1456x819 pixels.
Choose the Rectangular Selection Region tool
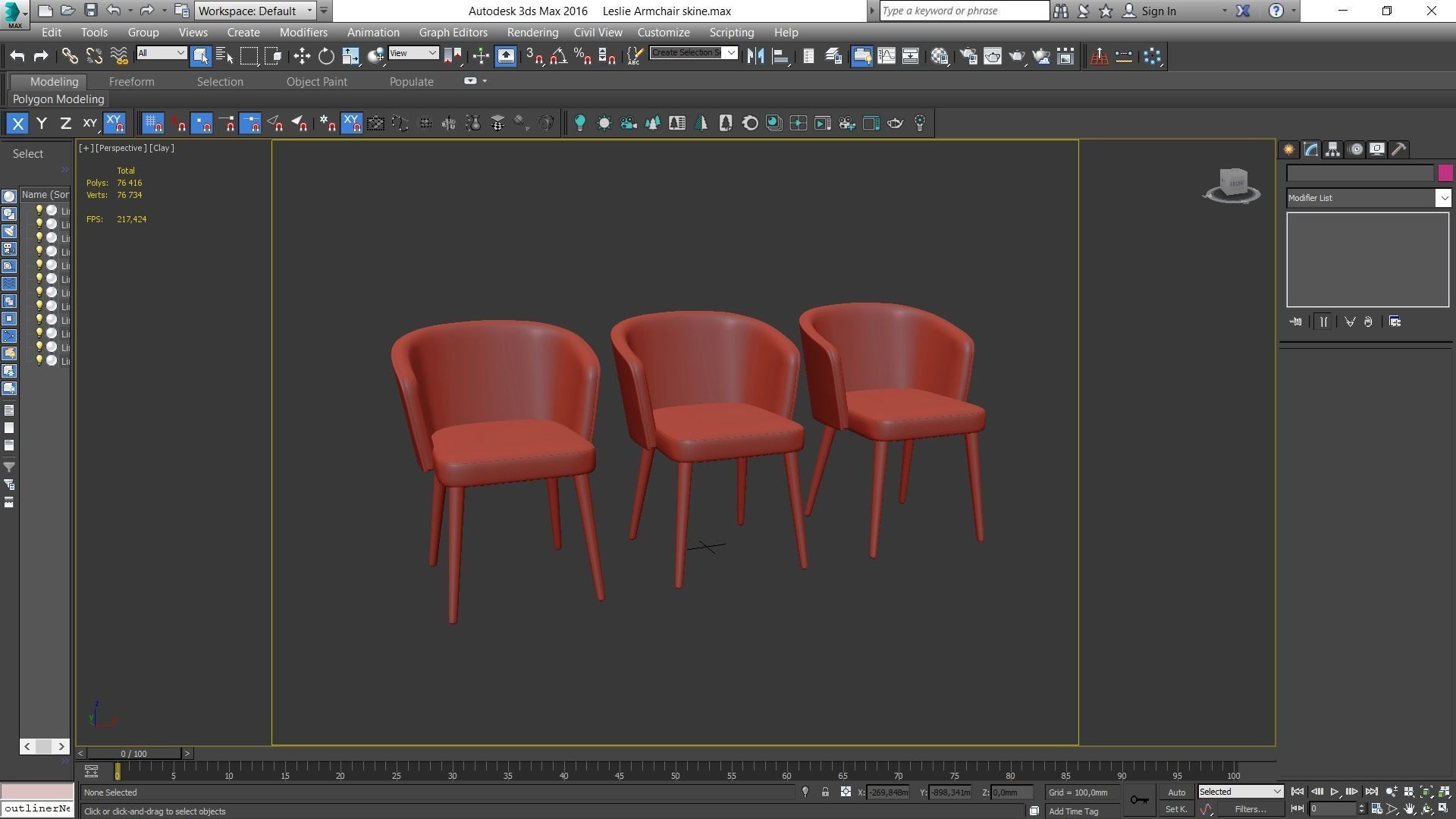249,56
